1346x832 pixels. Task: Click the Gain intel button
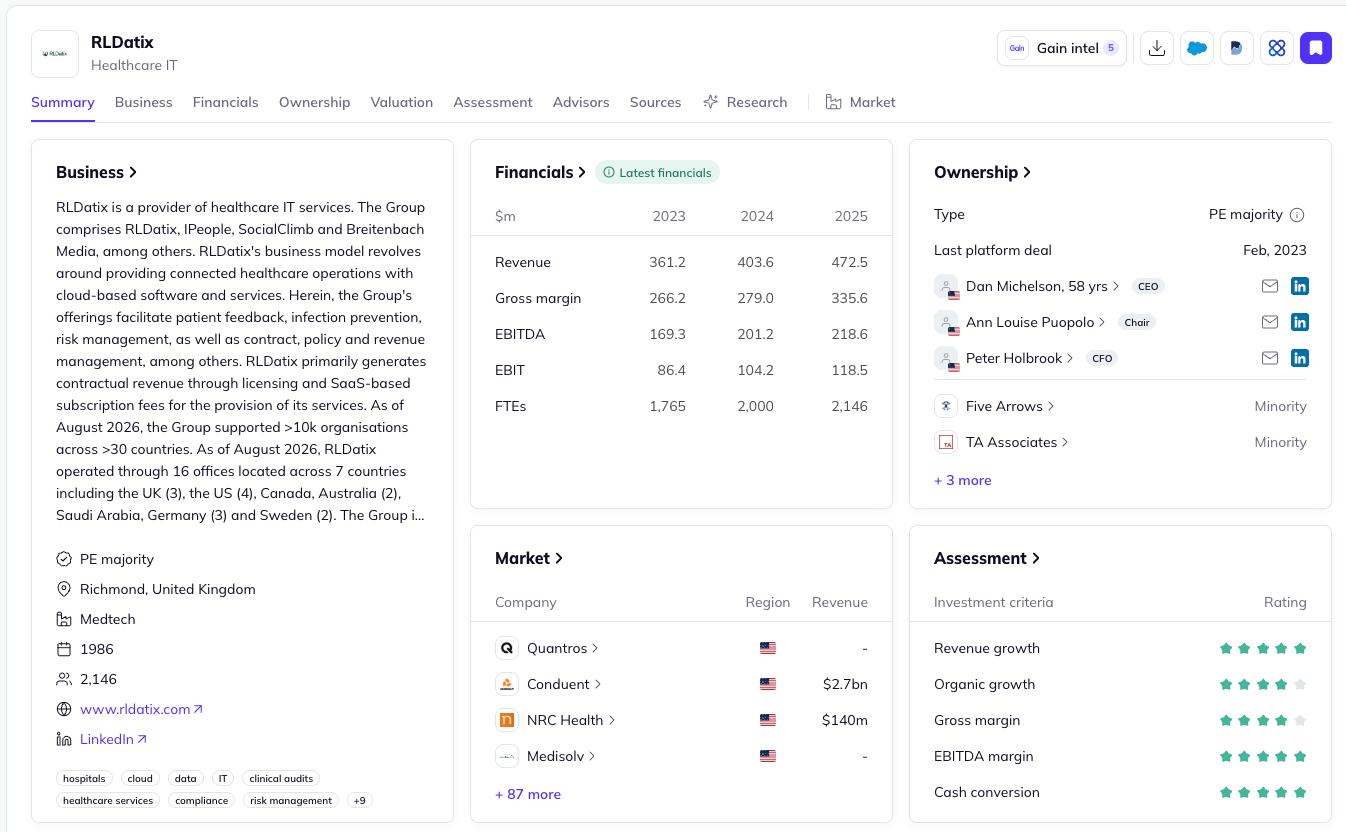(1062, 48)
